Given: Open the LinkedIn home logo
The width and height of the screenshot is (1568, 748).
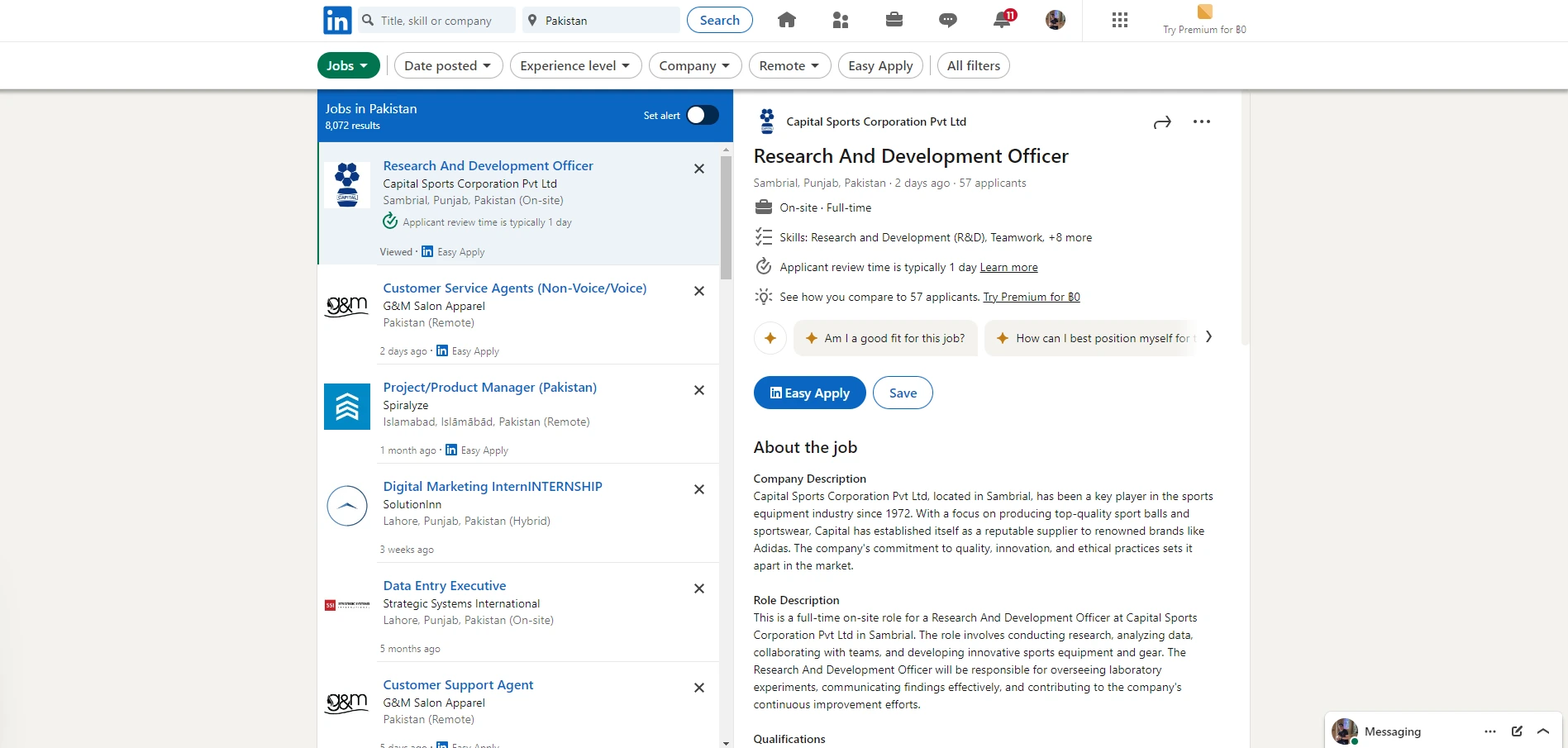Looking at the screenshot, I should [337, 20].
